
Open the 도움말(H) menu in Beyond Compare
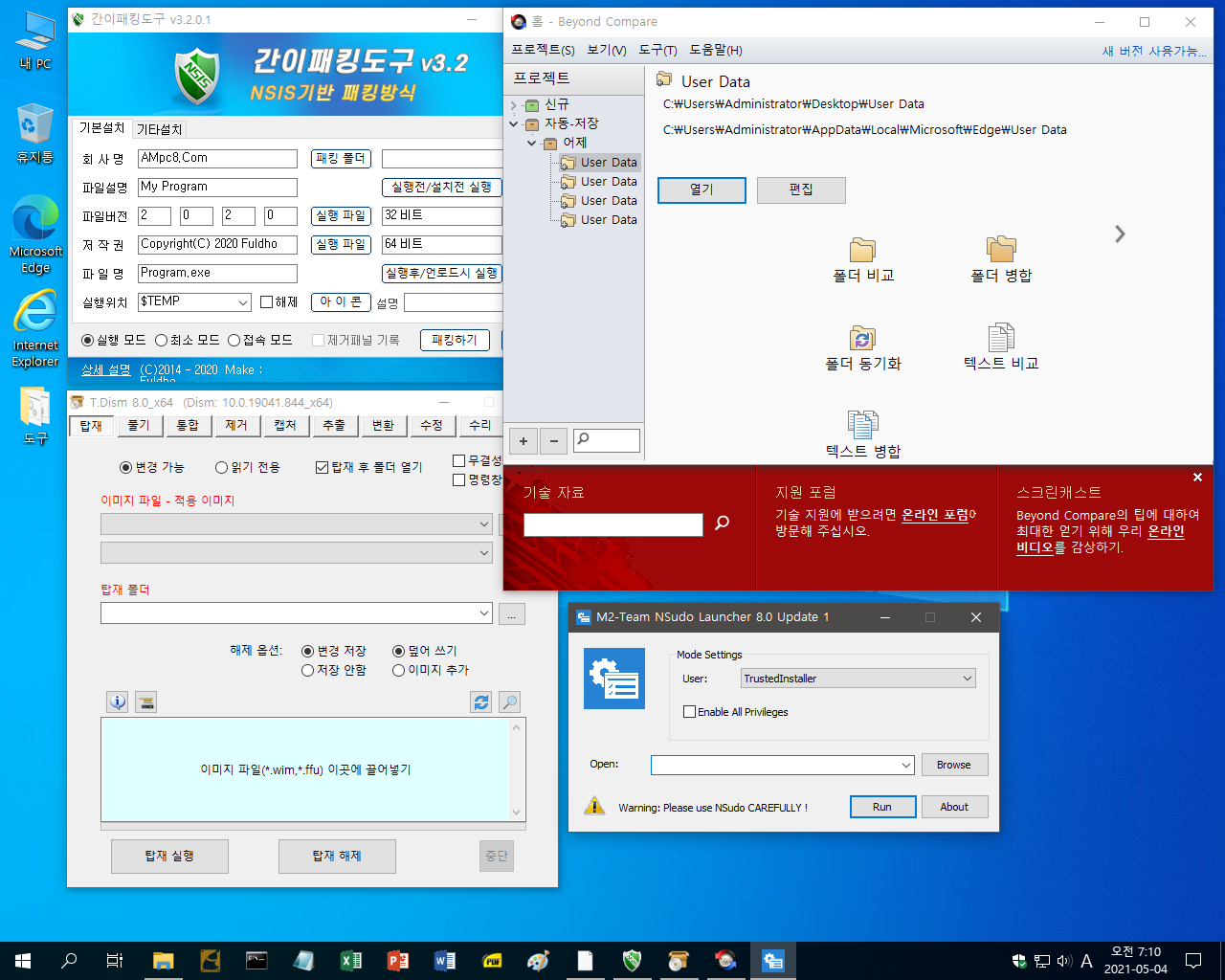click(715, 50)
